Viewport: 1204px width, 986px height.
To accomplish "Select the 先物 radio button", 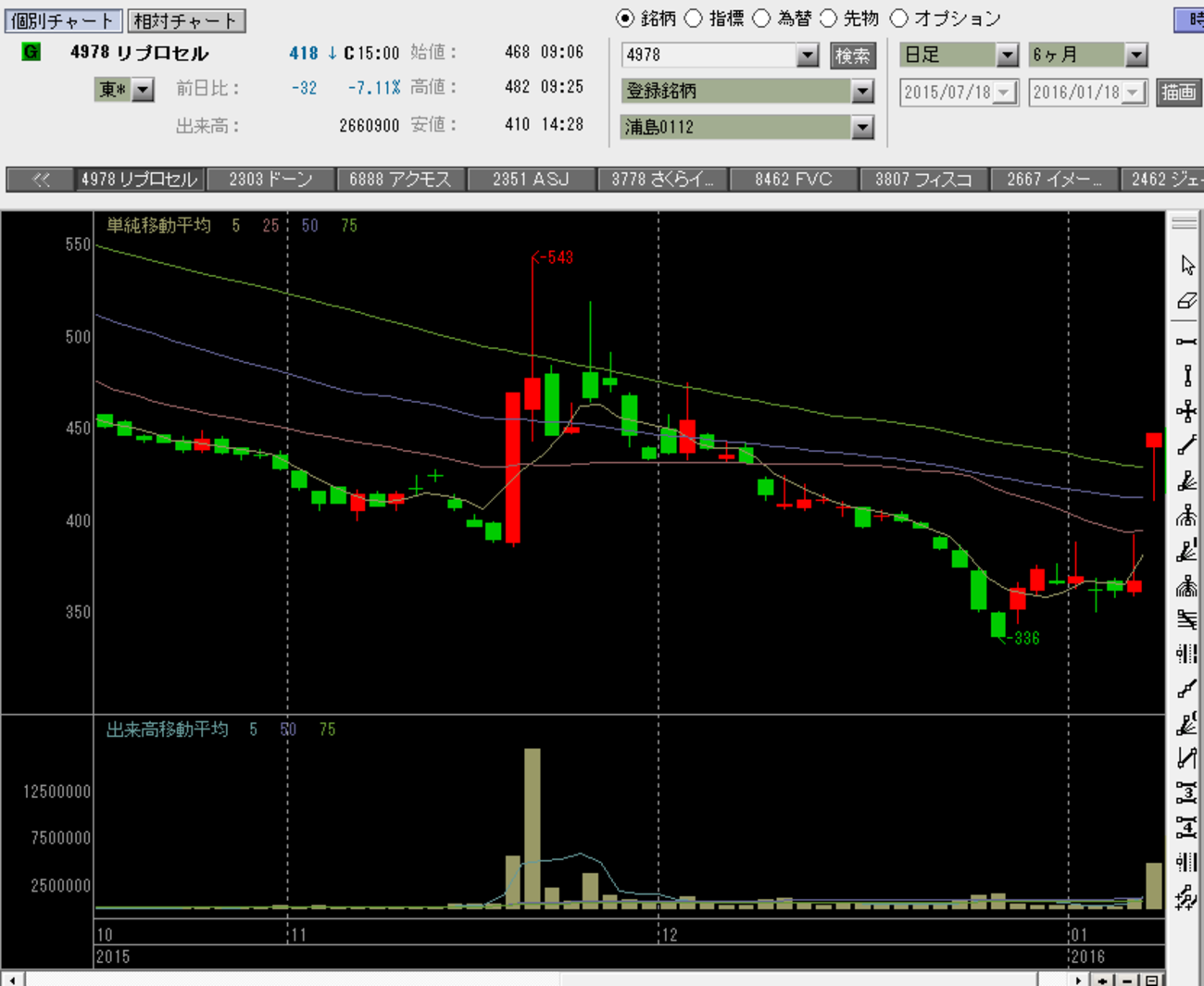I will (828, 19).
